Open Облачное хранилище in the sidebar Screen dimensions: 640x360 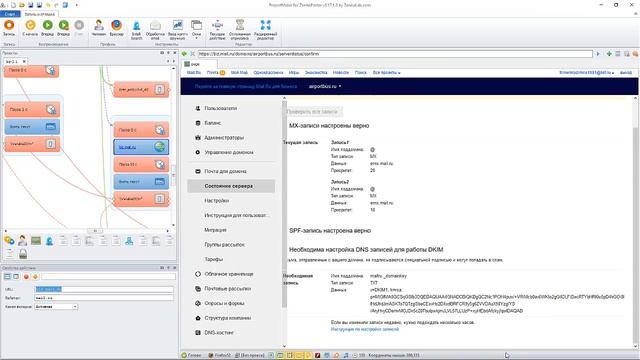pos(229,274)
